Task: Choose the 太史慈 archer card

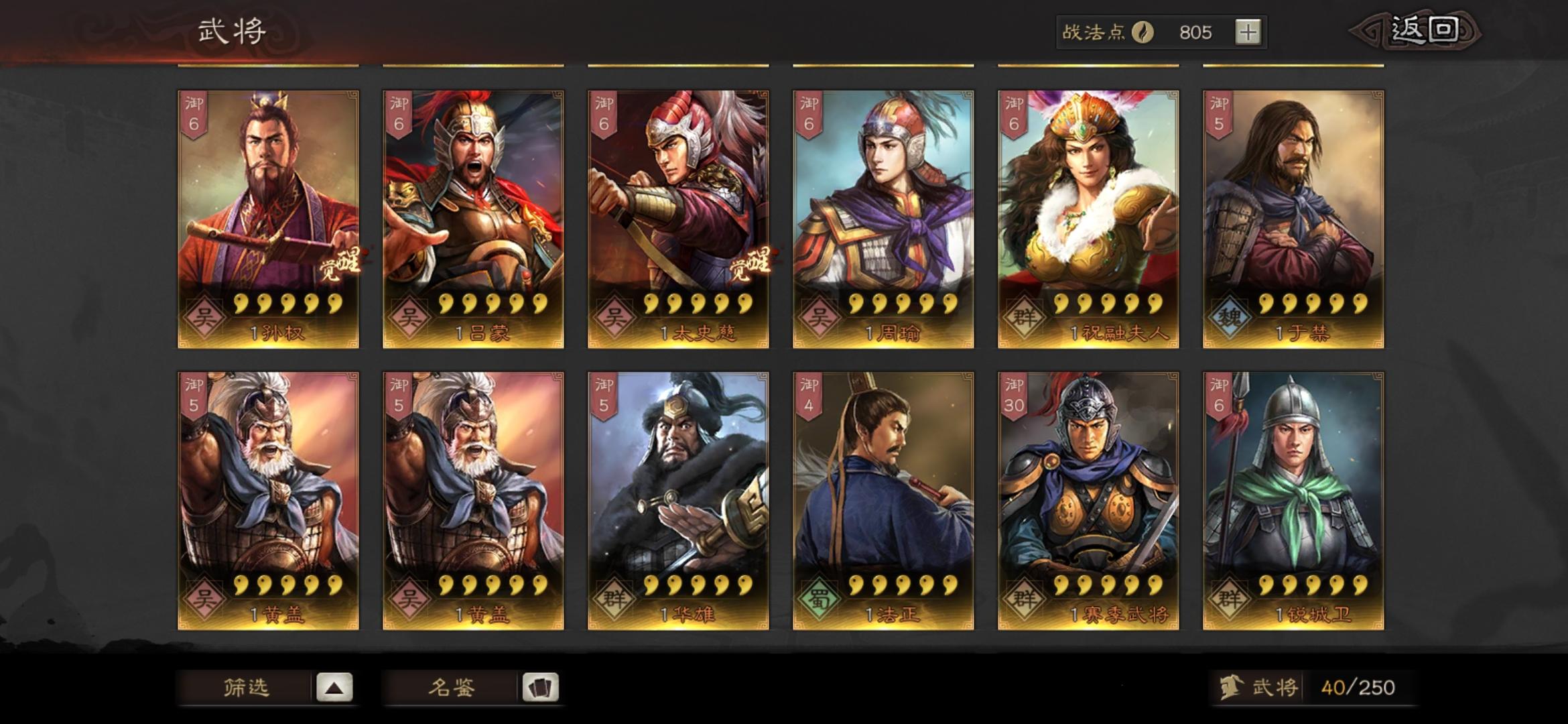Action: click(x=678, y=219)
